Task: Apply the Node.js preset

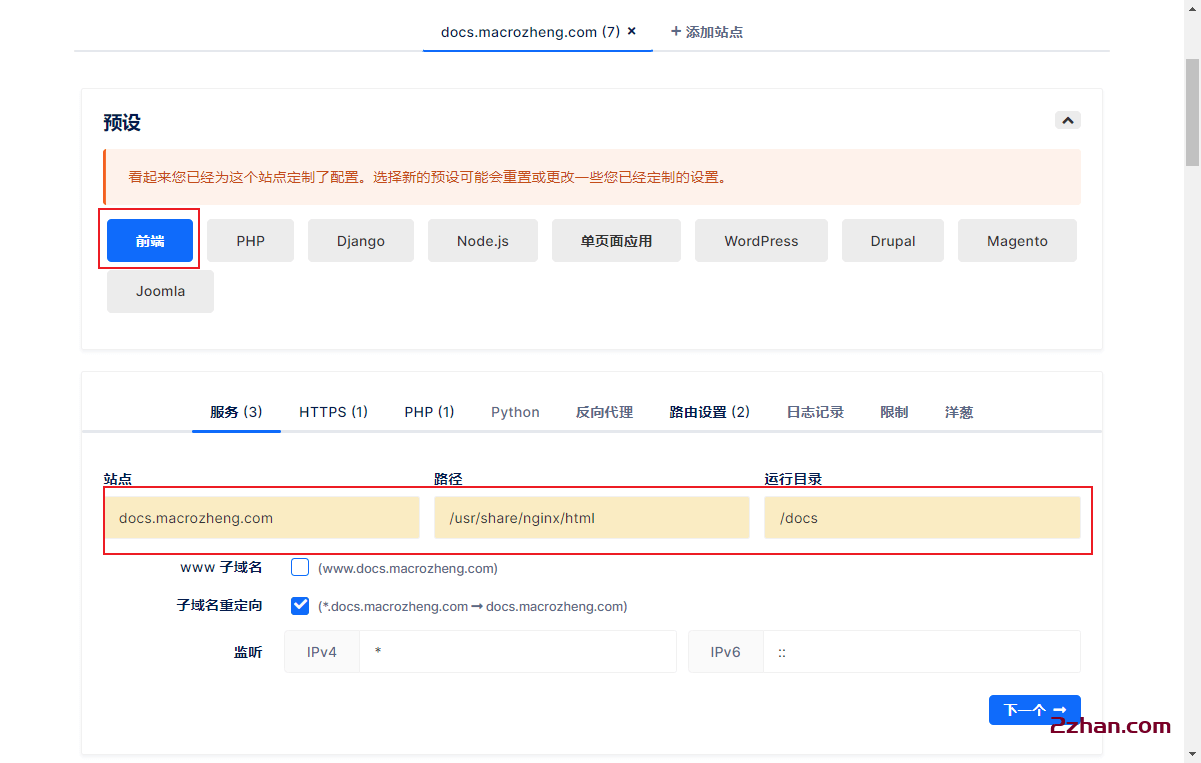Action: (482, 240)
